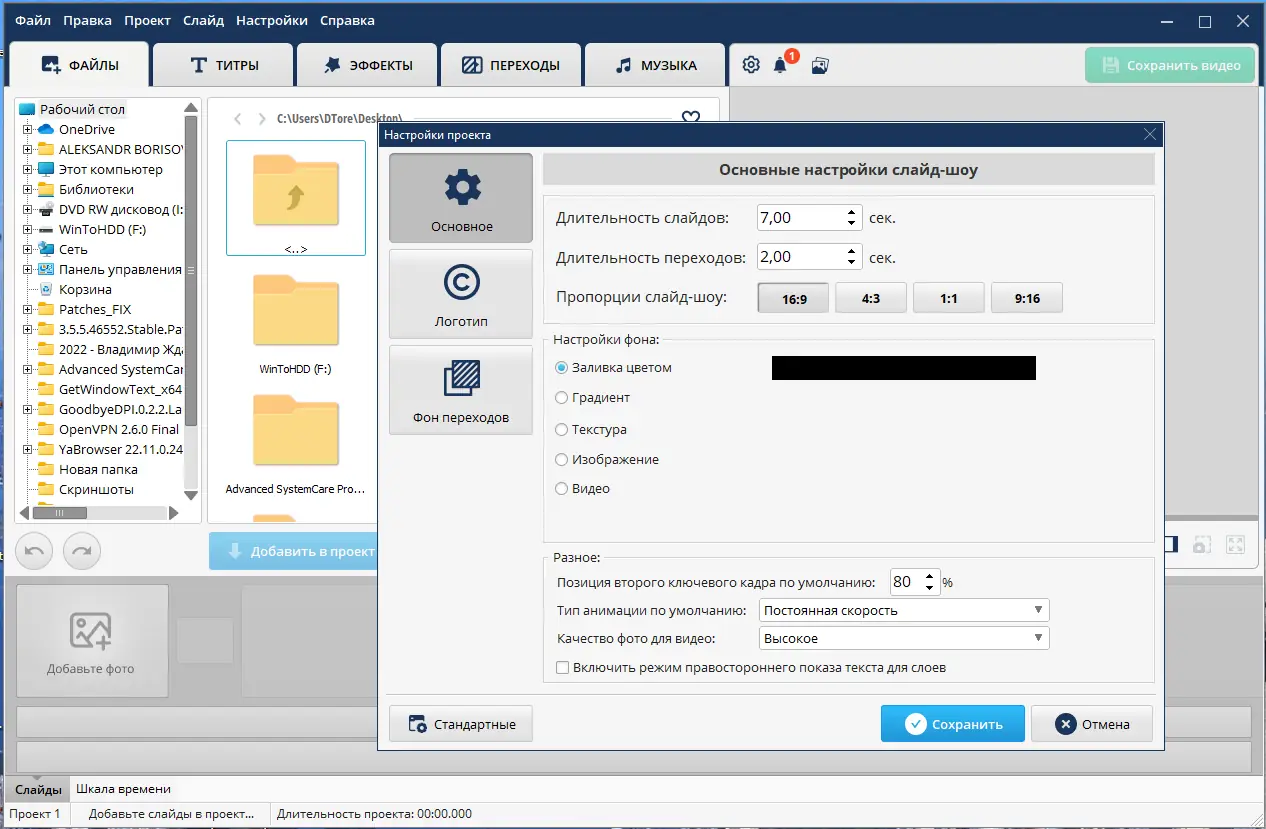The height and width of the screenshot is (829, 1266).
Task: Click the Отмена button
Action: (x=1092, y=724)
